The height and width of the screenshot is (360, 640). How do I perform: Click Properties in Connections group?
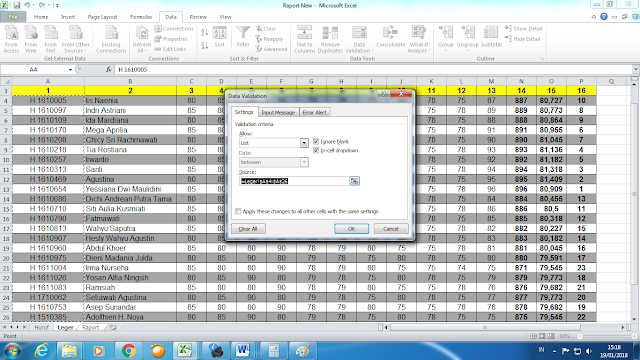171,39
